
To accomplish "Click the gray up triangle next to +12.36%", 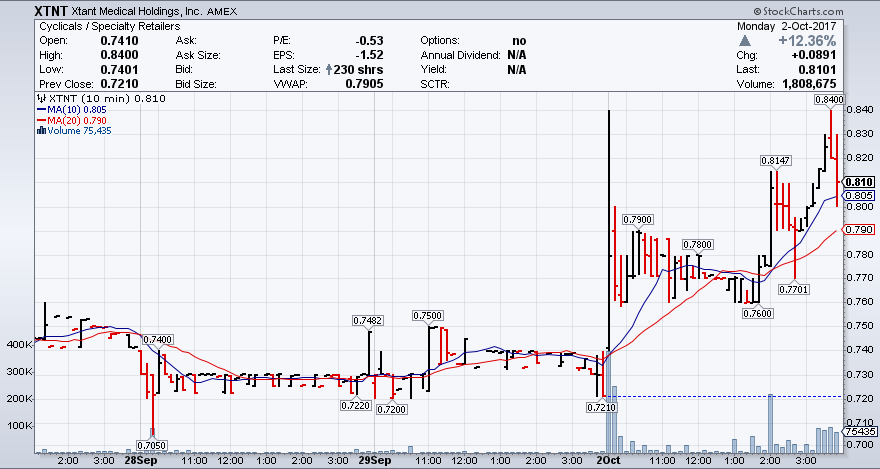I will (x=745, y=39).
